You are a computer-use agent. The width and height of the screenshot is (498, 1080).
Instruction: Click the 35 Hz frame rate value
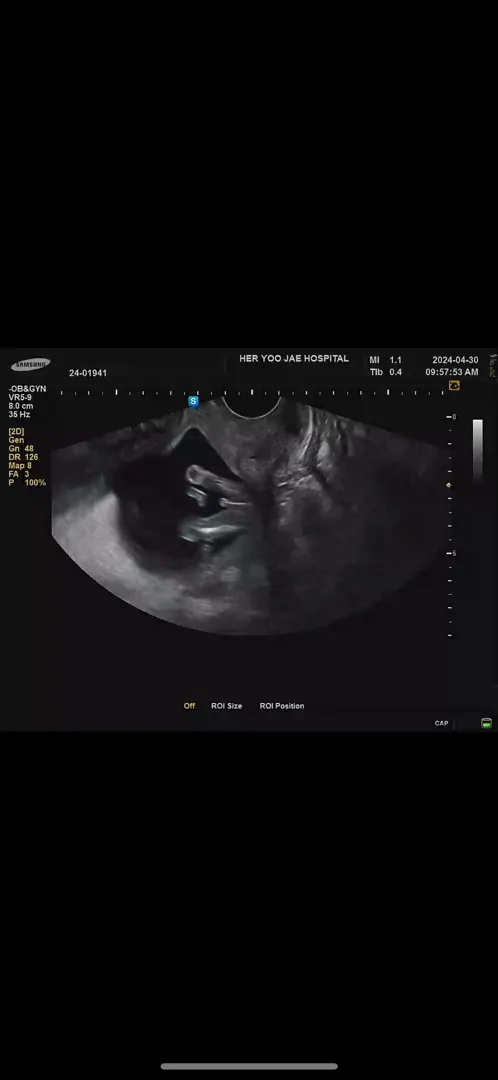[19, 415]
